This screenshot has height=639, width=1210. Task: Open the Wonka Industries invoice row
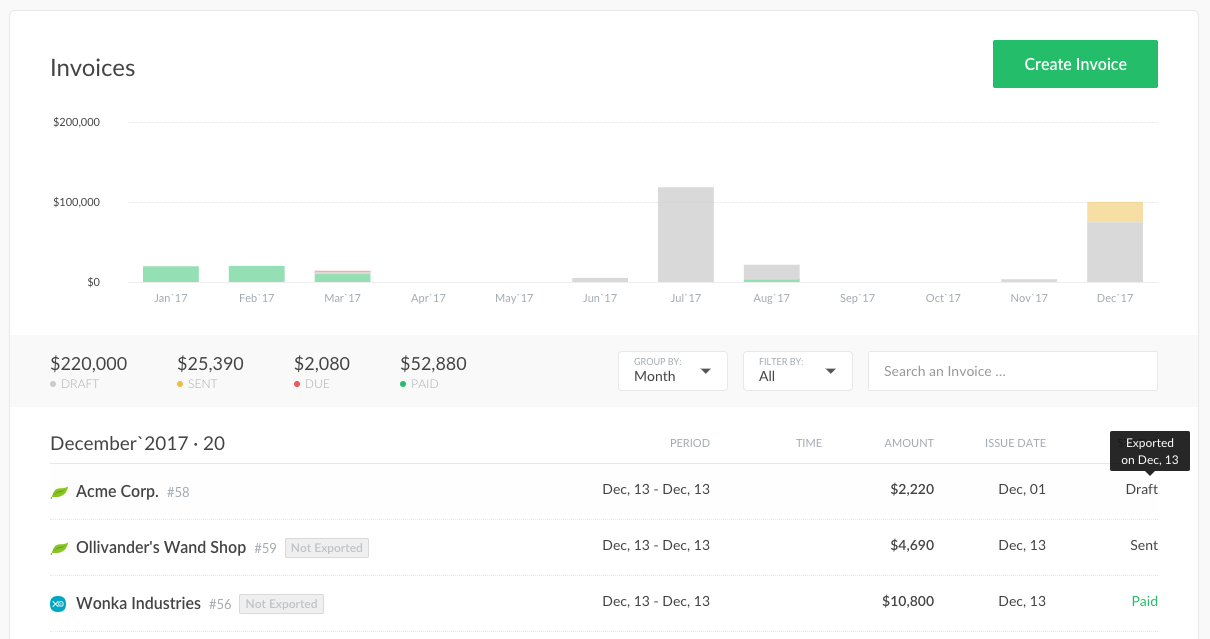pyautogui.click(x=139, y=603)
